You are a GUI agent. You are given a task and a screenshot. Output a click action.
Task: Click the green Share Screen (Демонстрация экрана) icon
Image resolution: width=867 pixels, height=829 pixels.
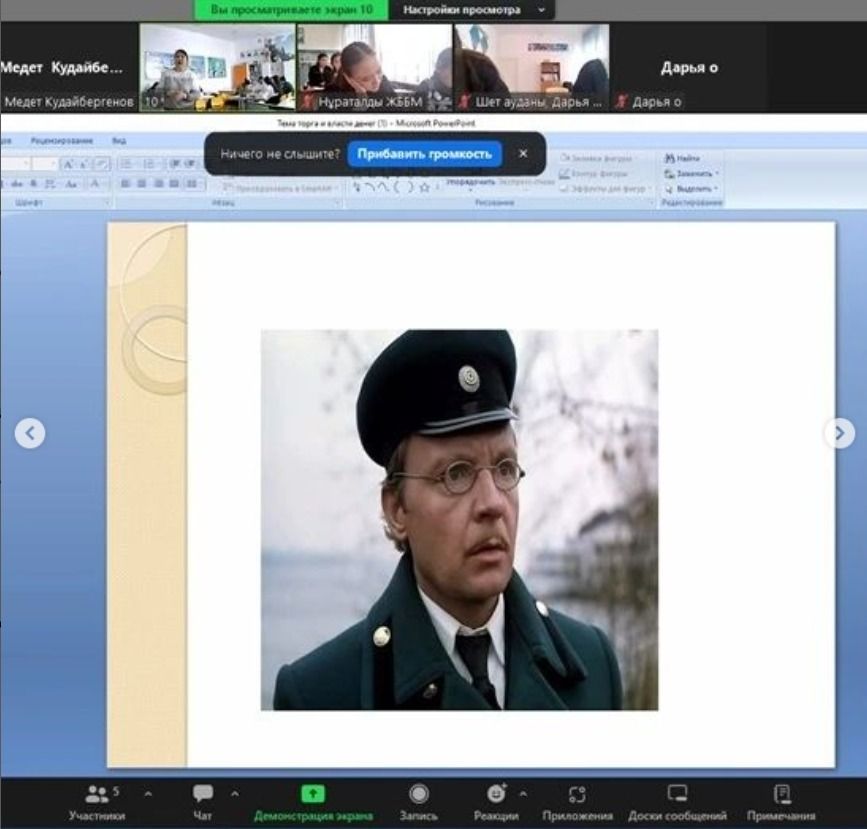pyautogui.click(x=313, y=794)
